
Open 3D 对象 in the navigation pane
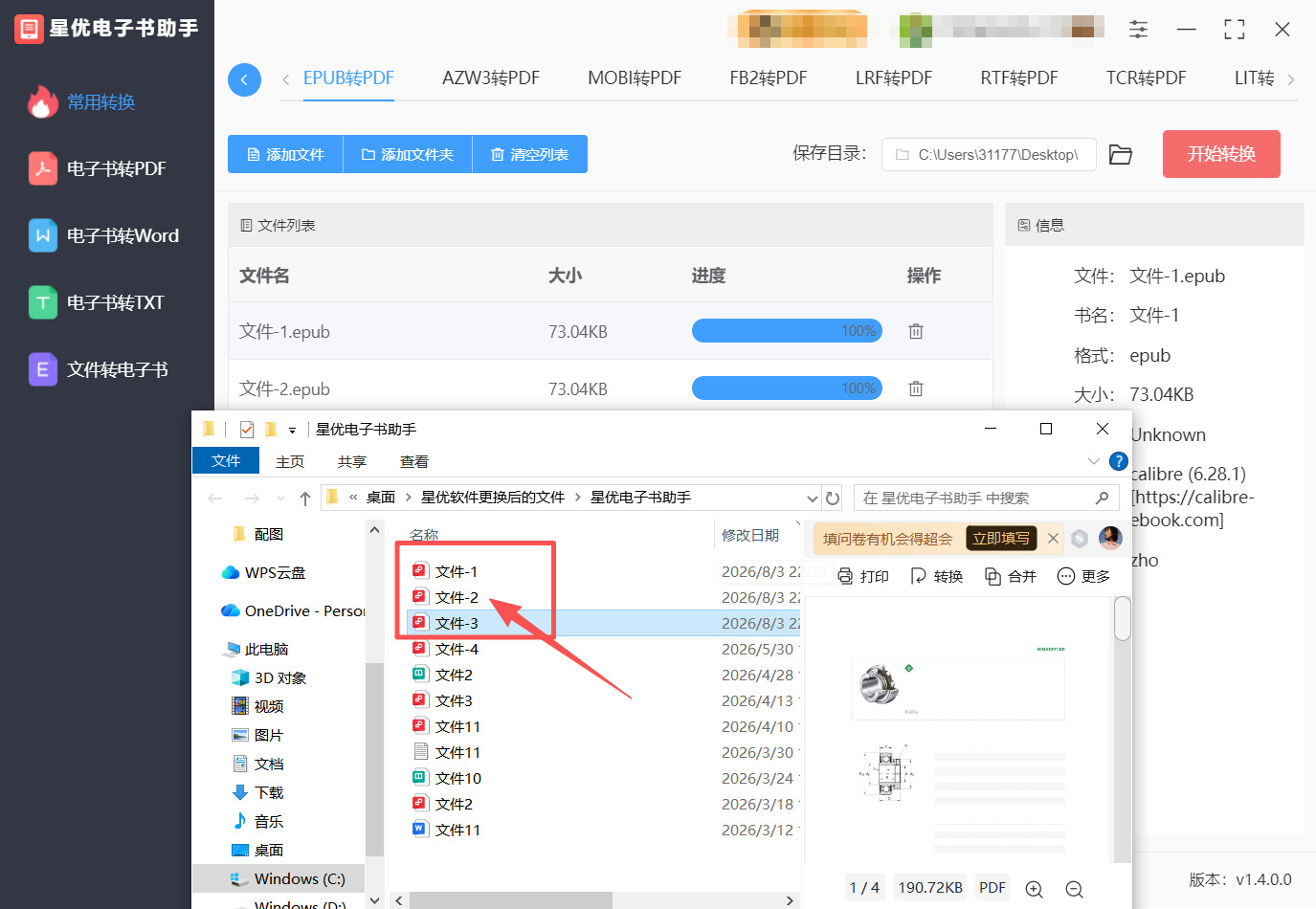click(x=279, y=677)
